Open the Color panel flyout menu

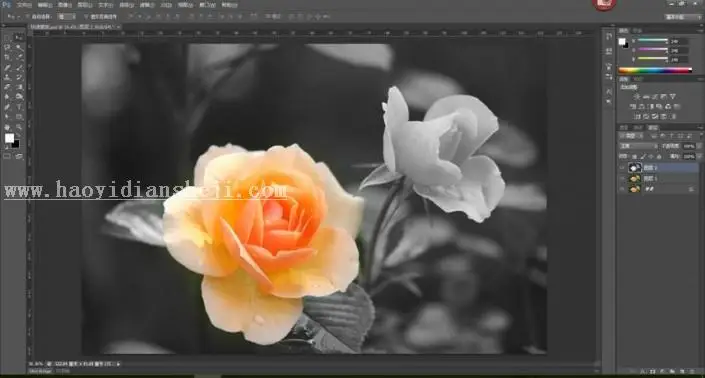click(x=699, y=30)
